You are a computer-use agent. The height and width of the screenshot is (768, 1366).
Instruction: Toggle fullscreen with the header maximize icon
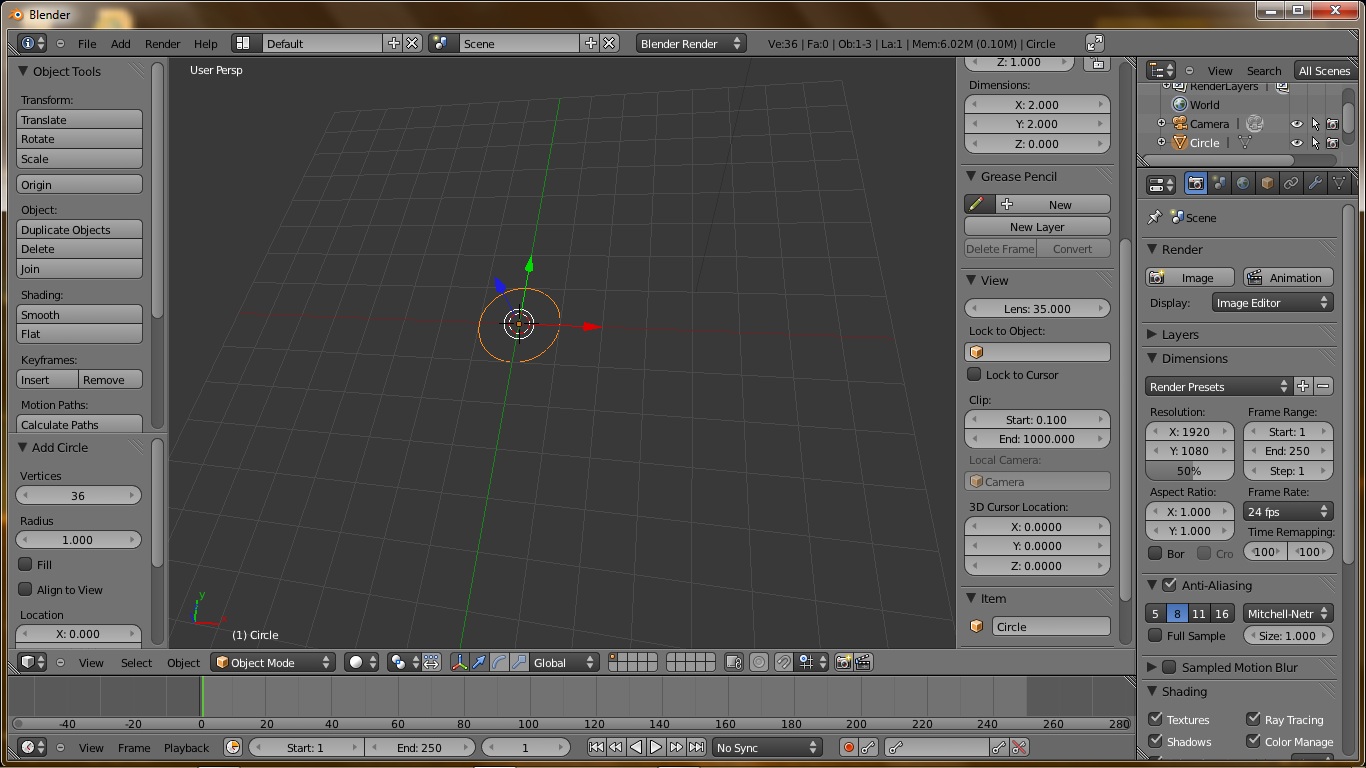click(x=1095, y=43)
